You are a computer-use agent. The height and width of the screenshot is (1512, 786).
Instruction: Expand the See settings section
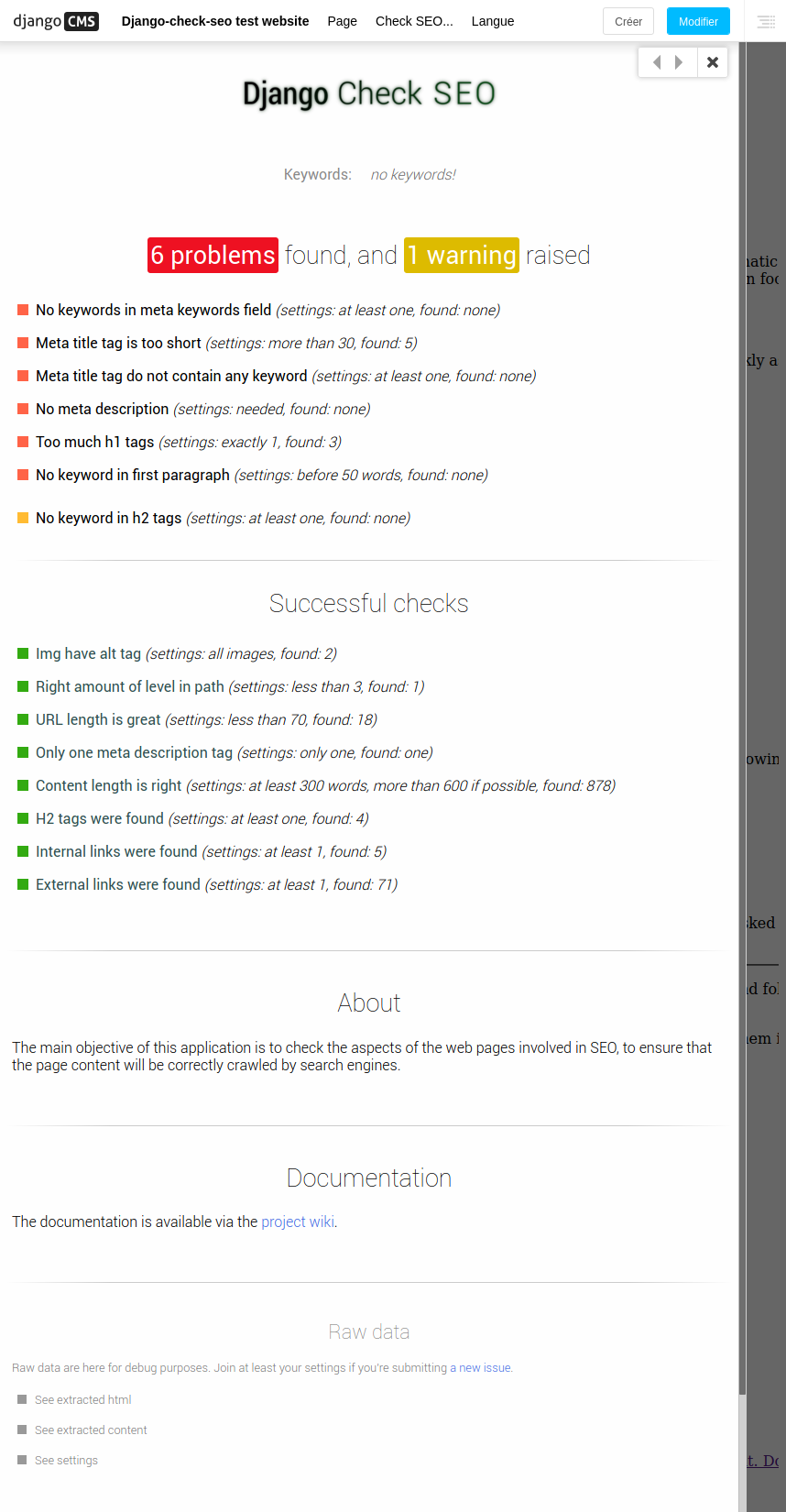[x=65, y=1460]
